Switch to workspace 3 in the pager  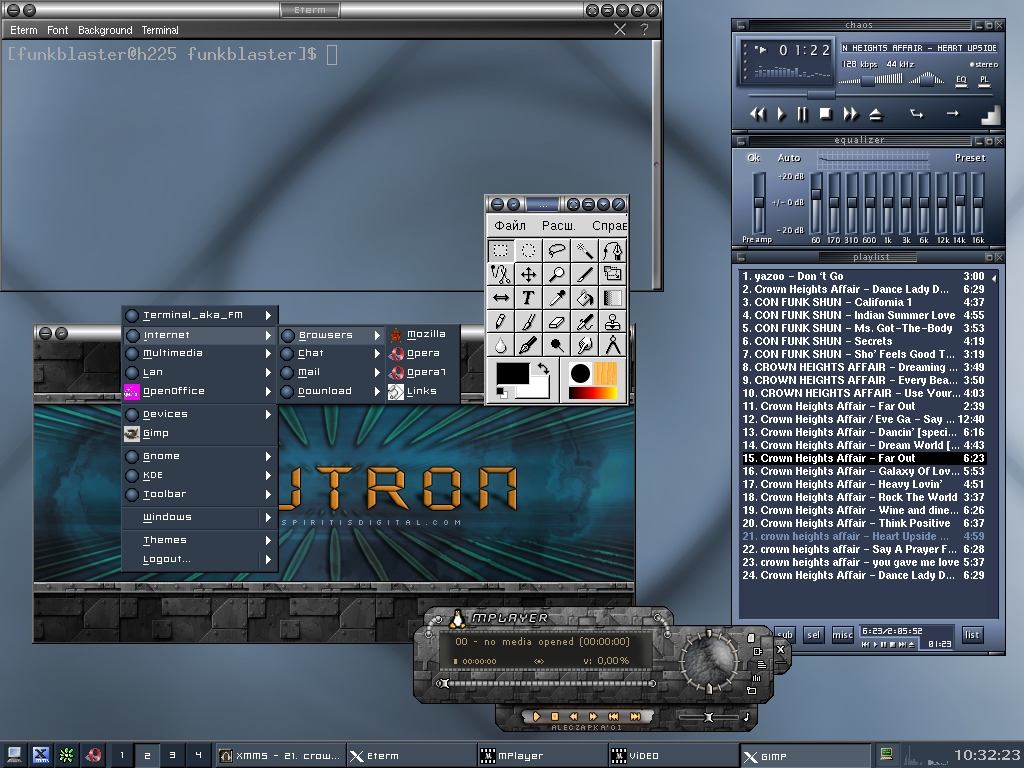click(x=172, y=756)
